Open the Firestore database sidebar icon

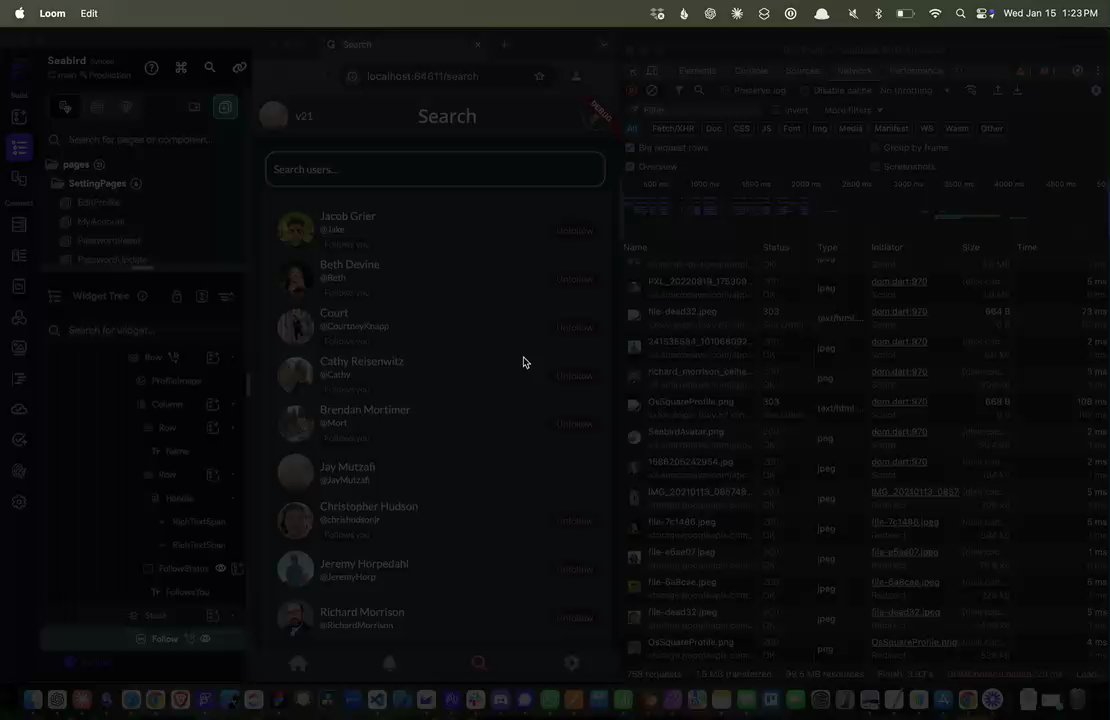pos(19,225)
